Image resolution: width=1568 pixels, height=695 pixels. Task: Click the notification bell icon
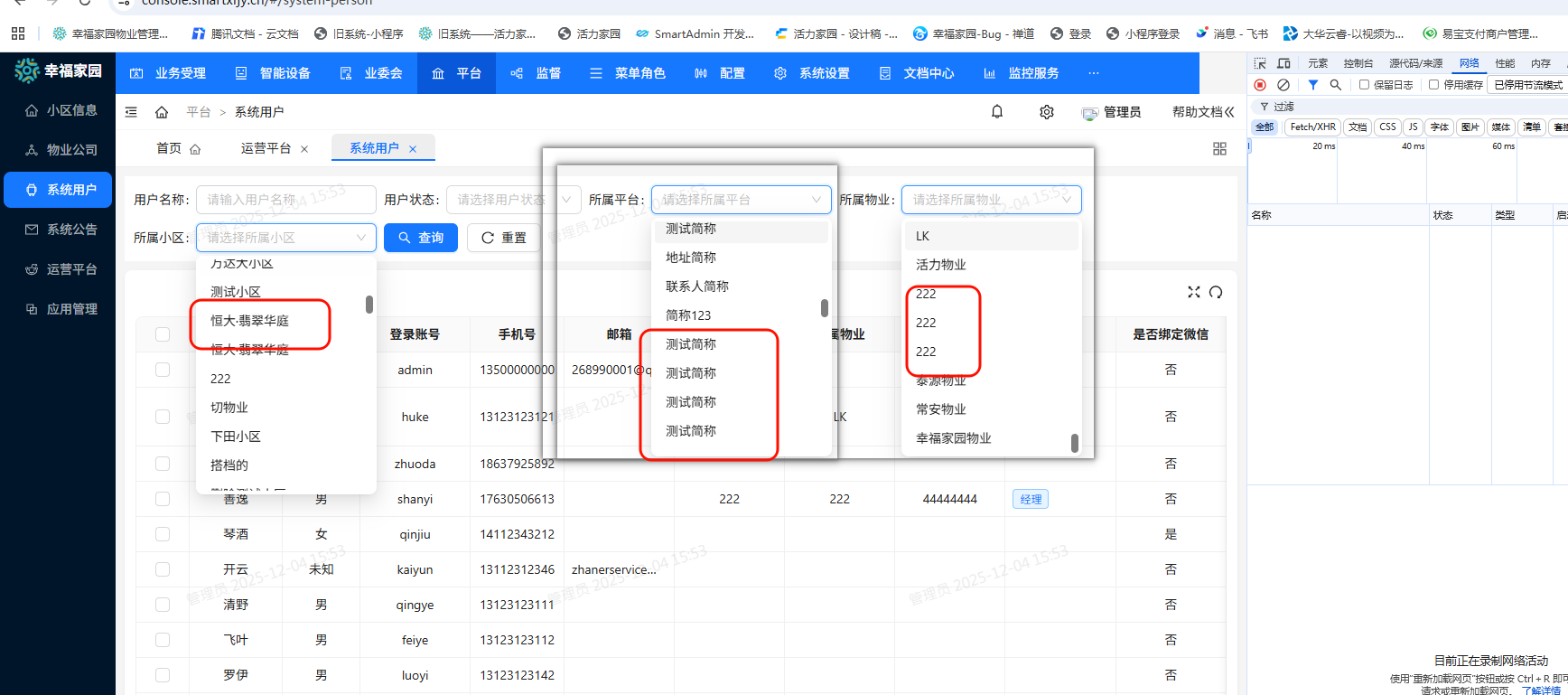pyautogui.click(x=997, y=112)
